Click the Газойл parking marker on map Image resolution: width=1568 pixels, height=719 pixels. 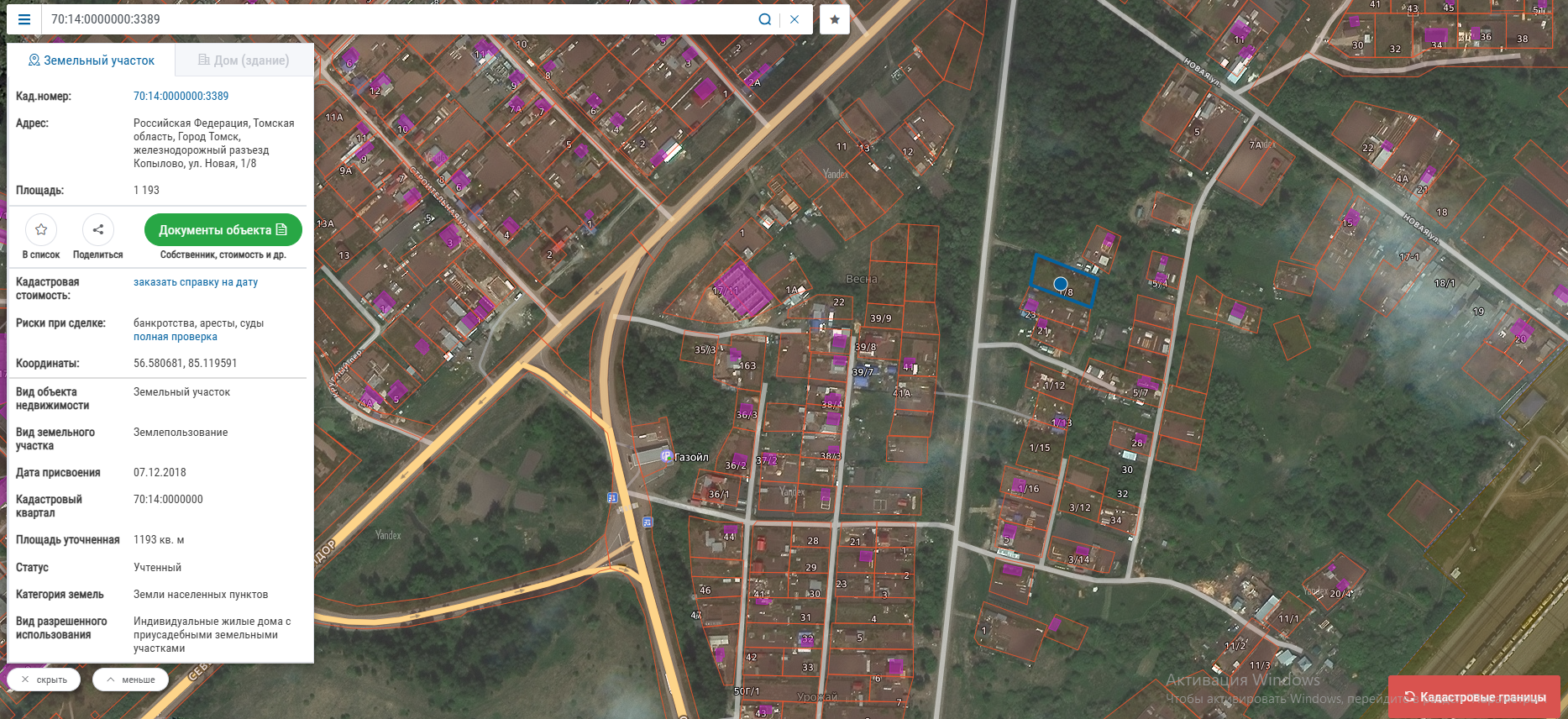pos(667,457)
